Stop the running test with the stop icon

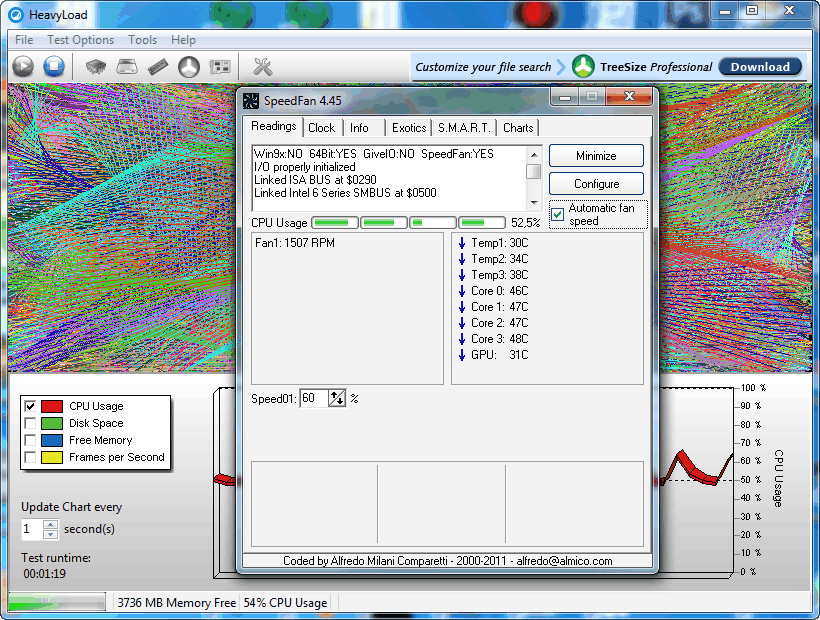point(54,67)
